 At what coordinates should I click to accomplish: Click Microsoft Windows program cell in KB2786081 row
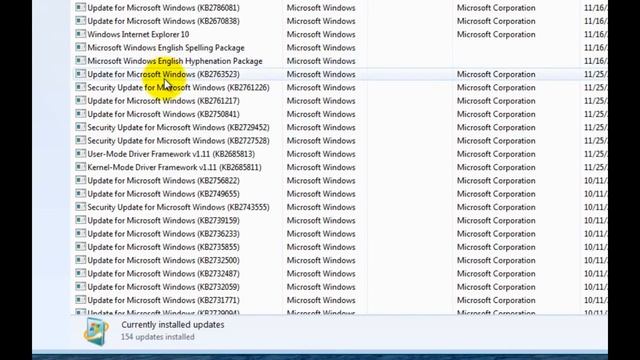click(x=321, y=8)
